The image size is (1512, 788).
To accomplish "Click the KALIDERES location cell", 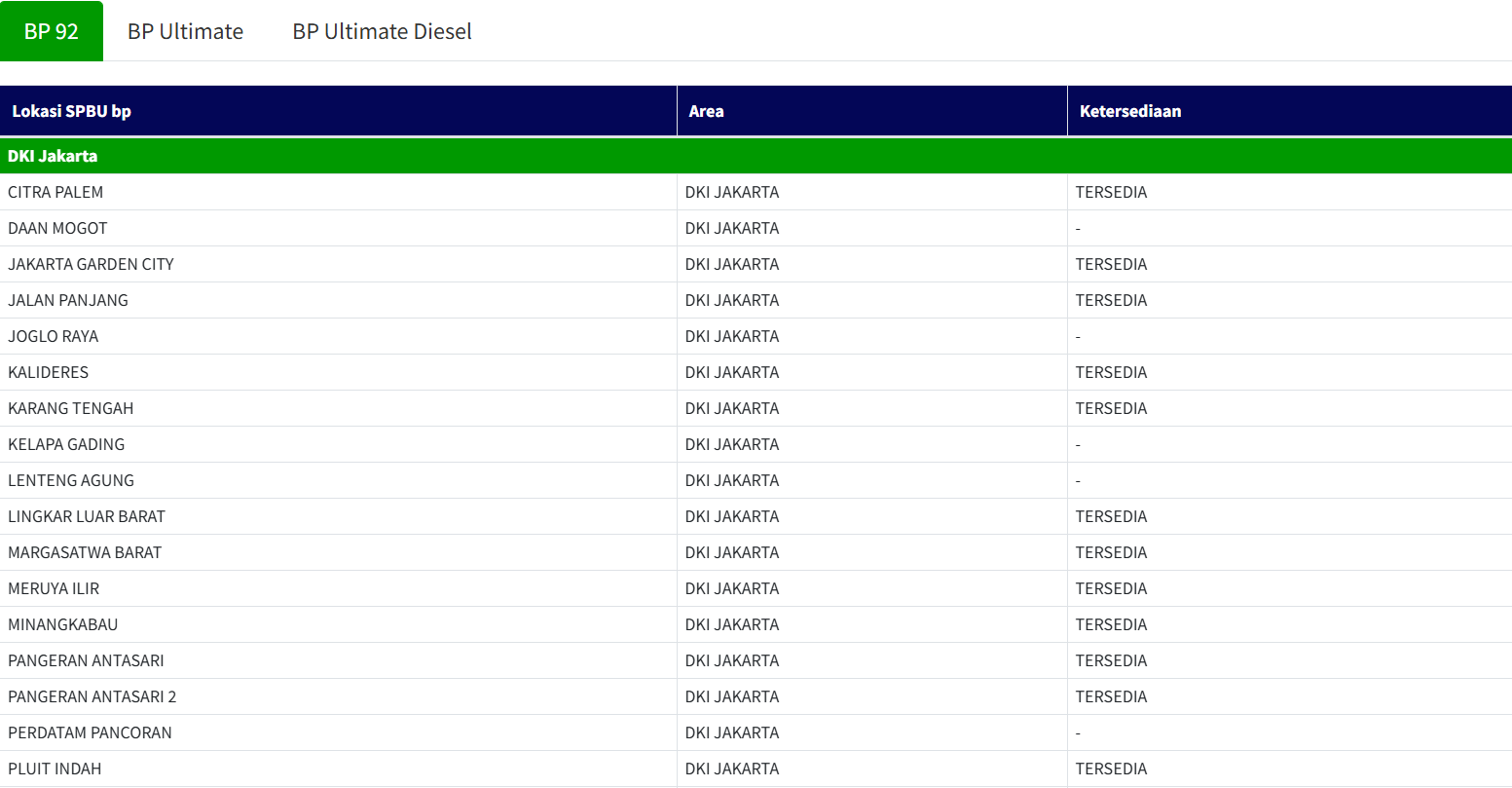I will [x=48, y=372].
